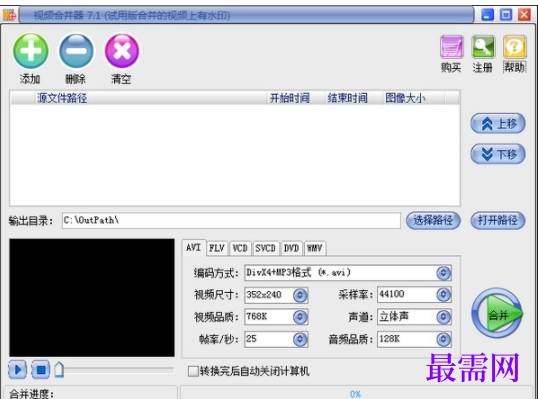
Task: Click the pink Clear (清空) icon
Action: click(122, 51)
